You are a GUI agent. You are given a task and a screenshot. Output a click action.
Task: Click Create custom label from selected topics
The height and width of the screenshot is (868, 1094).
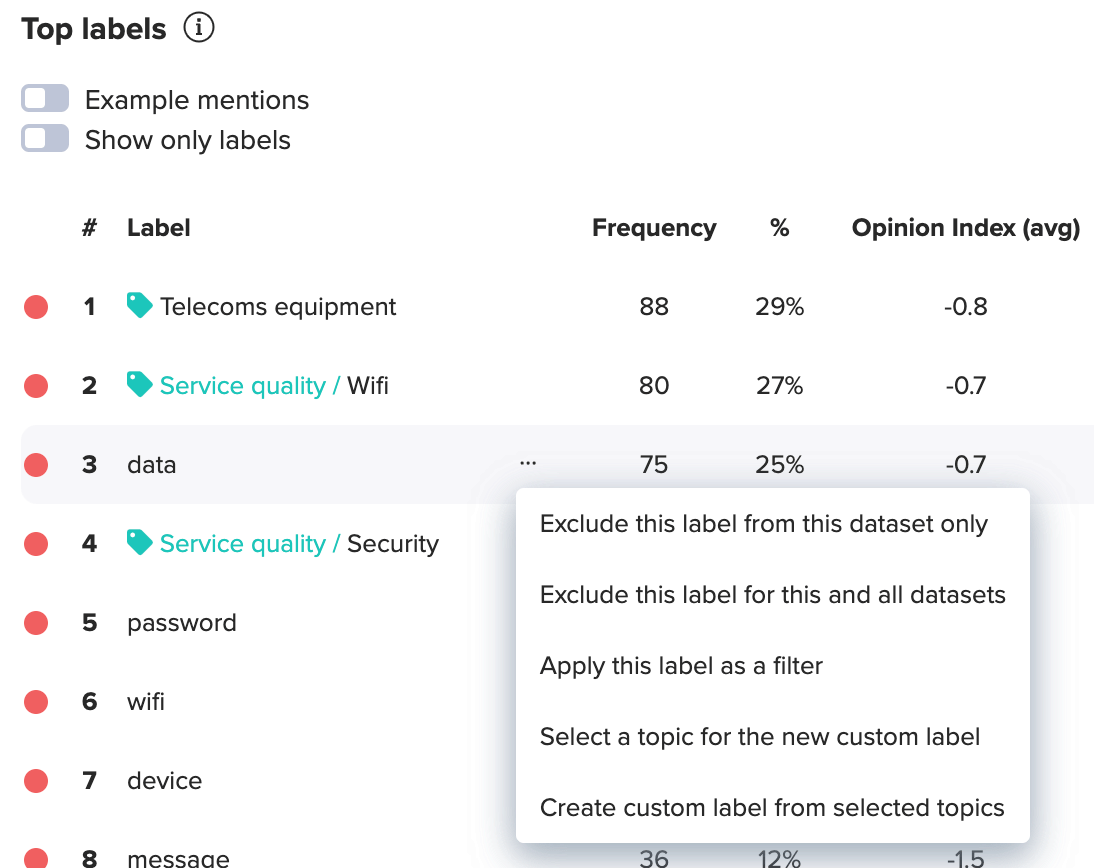coord(772,808)
